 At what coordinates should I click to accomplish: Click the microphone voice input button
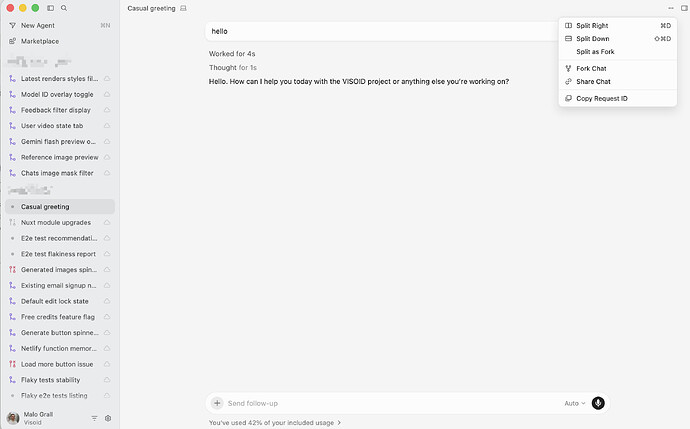[598, 403]
